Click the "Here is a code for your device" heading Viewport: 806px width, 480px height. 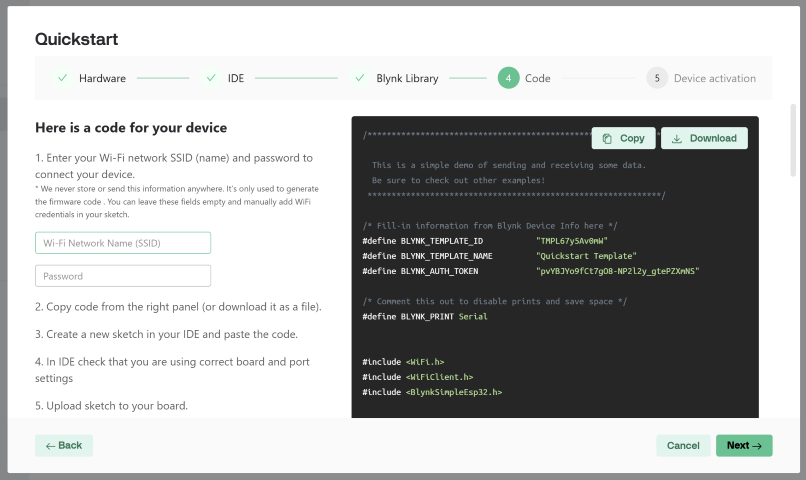click(x=131, y=127)
